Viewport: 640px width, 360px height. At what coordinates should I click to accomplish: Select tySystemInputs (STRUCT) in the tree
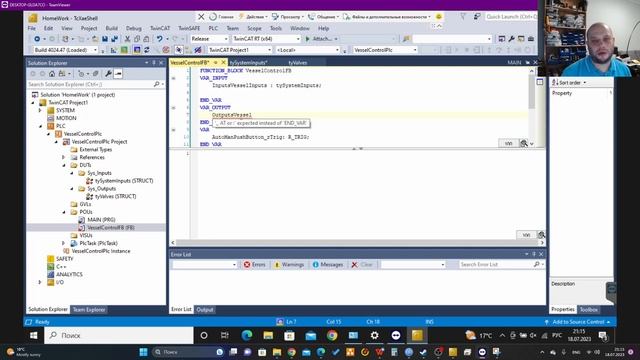pos(124,181)
